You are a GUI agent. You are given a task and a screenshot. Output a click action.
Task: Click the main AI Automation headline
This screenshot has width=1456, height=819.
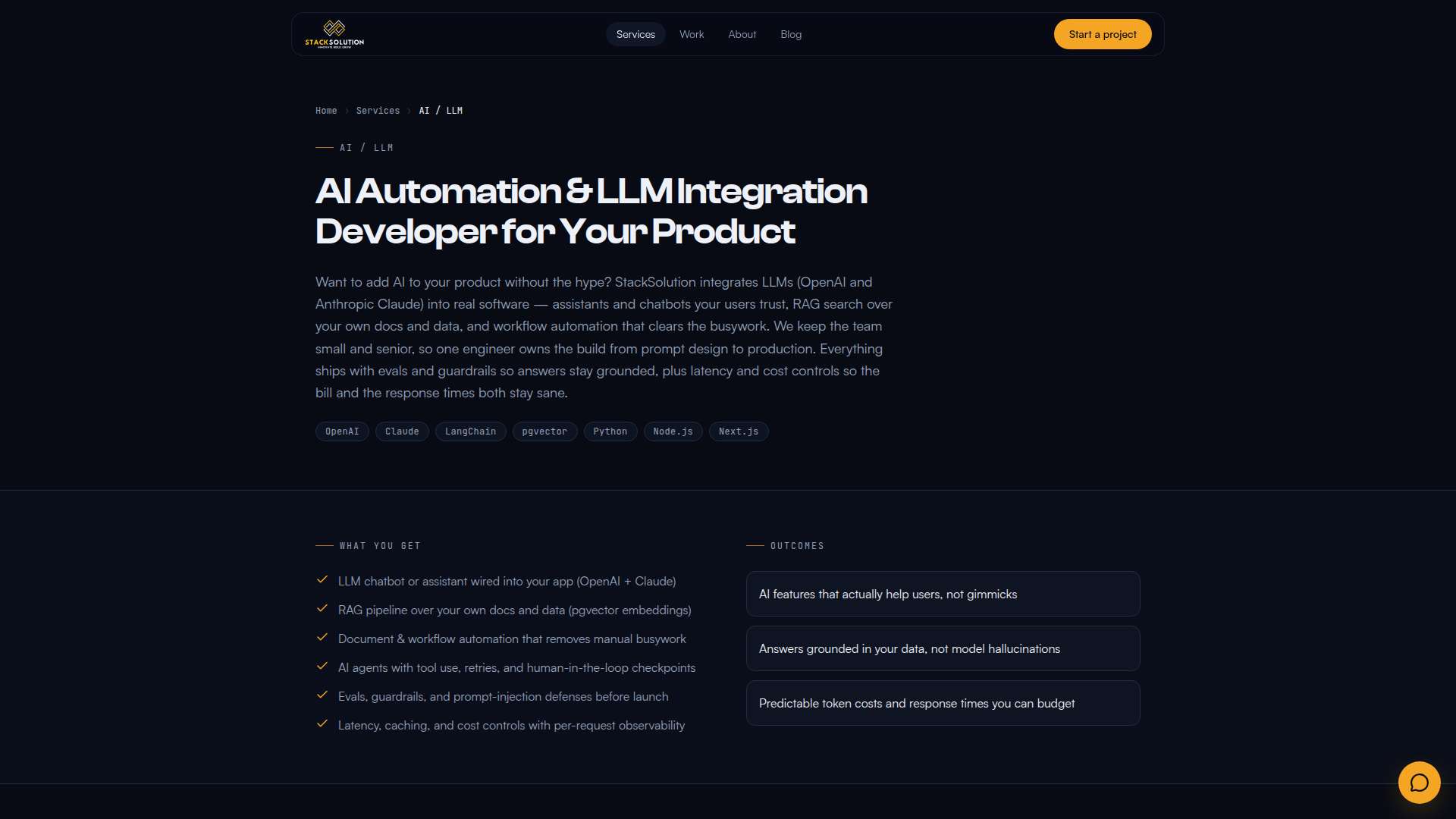tap(591, 211)
